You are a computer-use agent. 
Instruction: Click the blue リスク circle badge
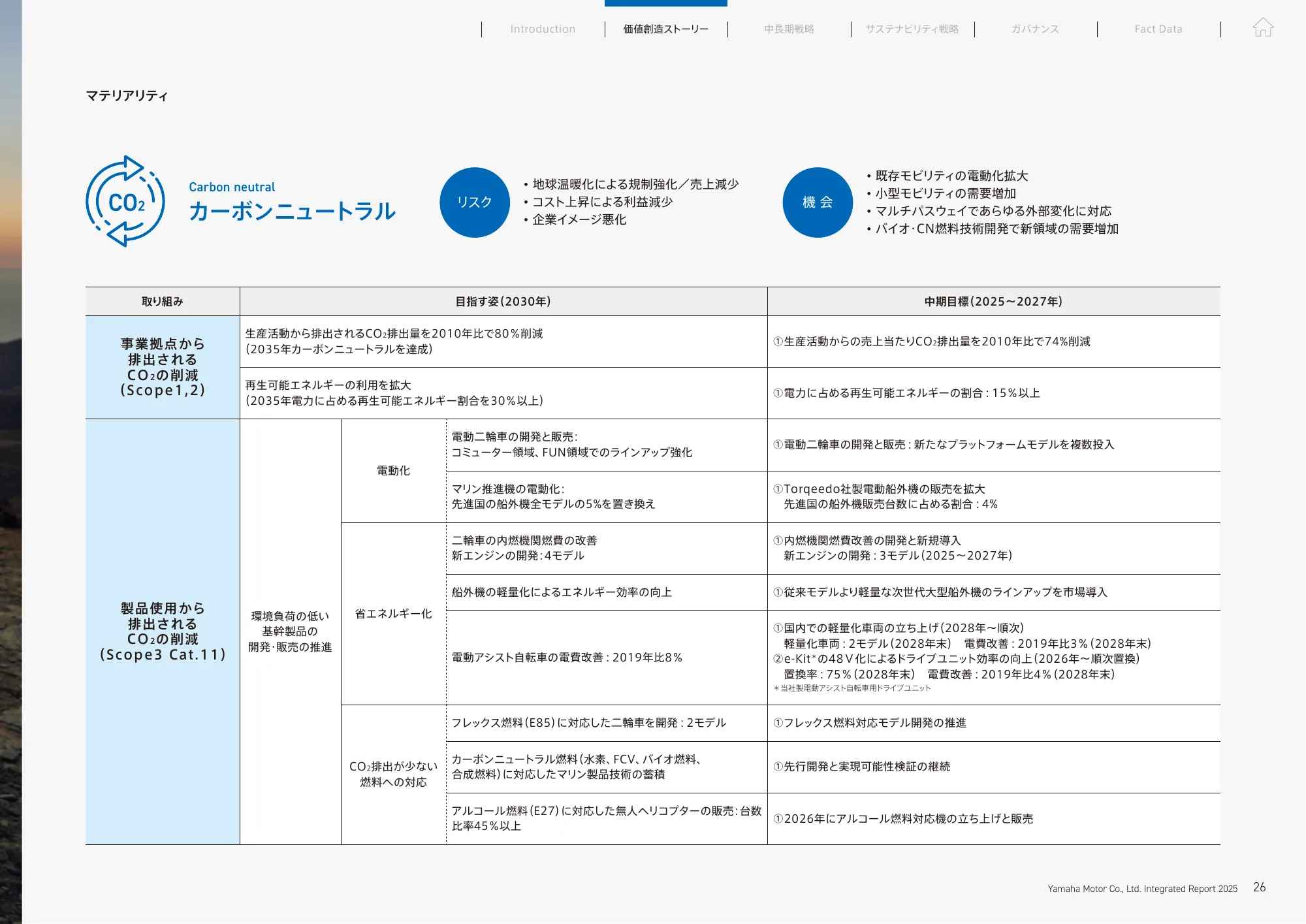click(475, 202)
